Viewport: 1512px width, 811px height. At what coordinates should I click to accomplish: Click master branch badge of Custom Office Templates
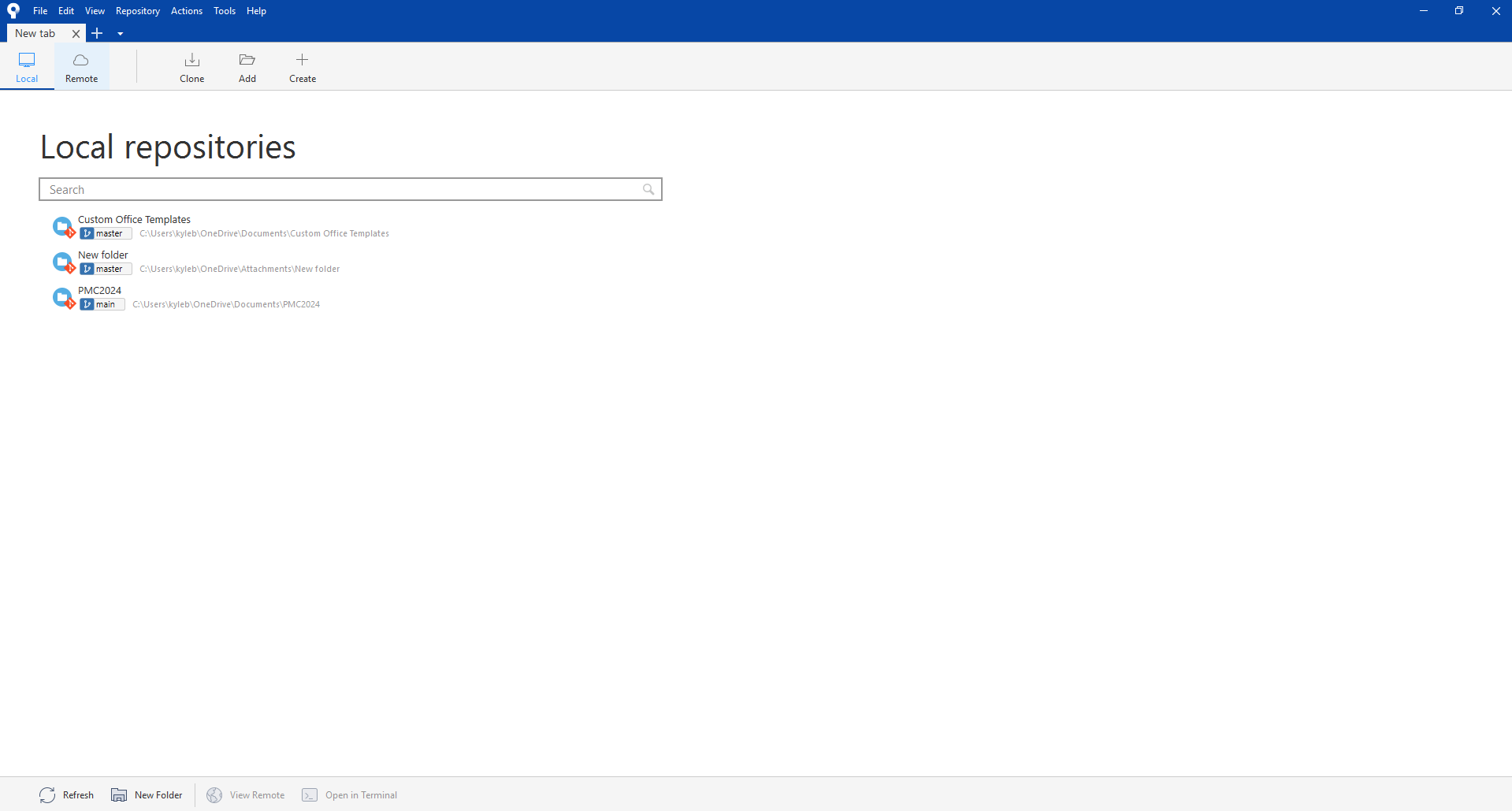click(x=106, y=233)
